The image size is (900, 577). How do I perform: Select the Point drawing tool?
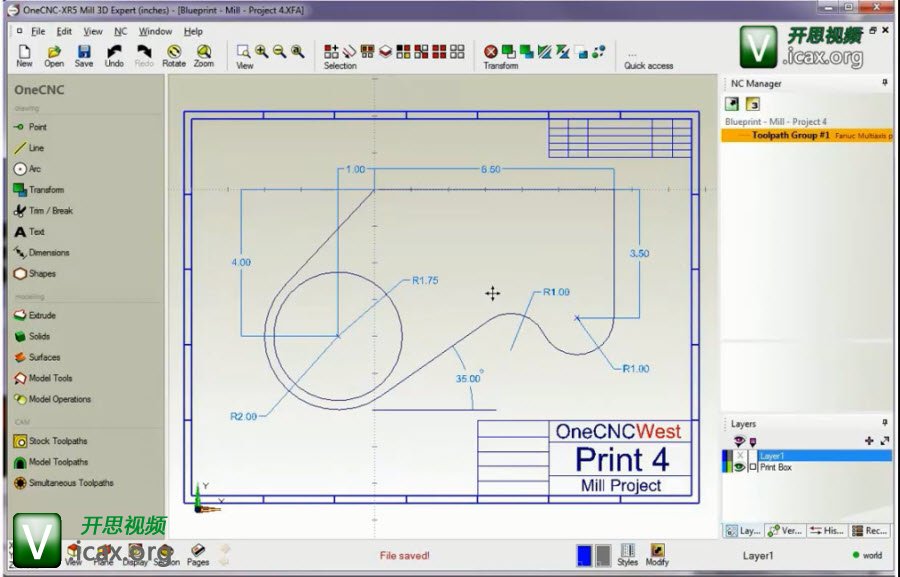click(x=30, y=127)
